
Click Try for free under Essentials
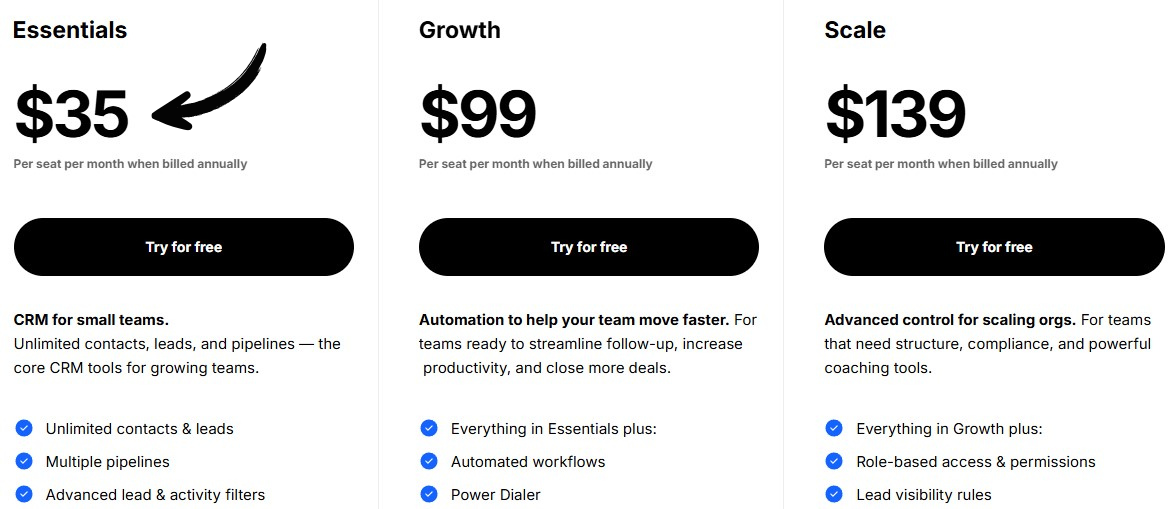pos(184,247)
